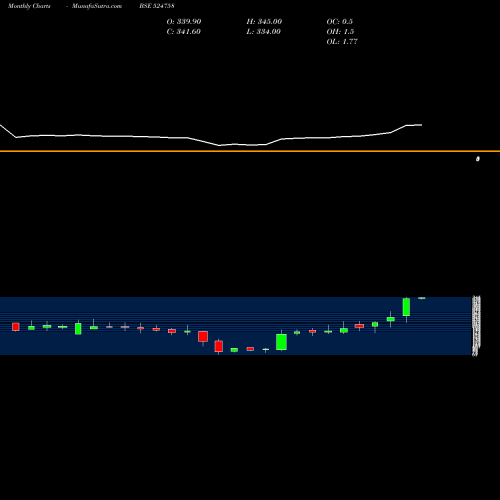
Task: Click the 'Monthly Charts' title text
Action: pyautogui.click(x=29, y=6)
